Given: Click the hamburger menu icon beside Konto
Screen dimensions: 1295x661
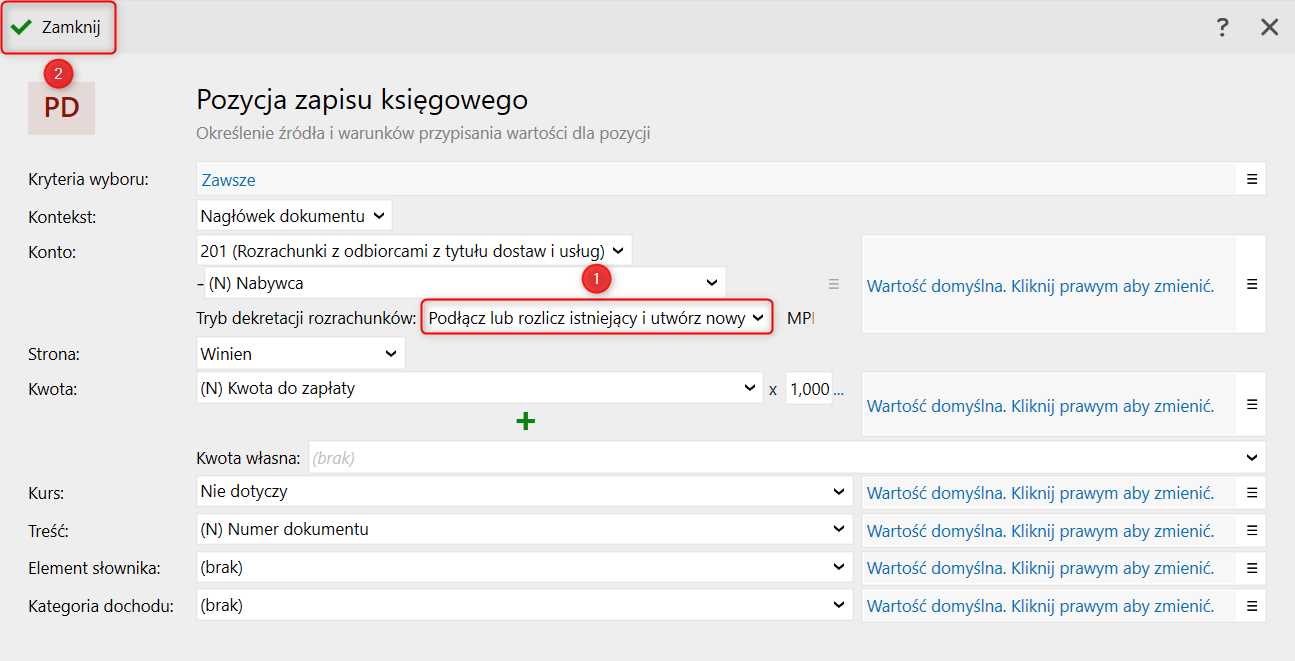Looking at the screenshot, I should (x=1251, y=284).
